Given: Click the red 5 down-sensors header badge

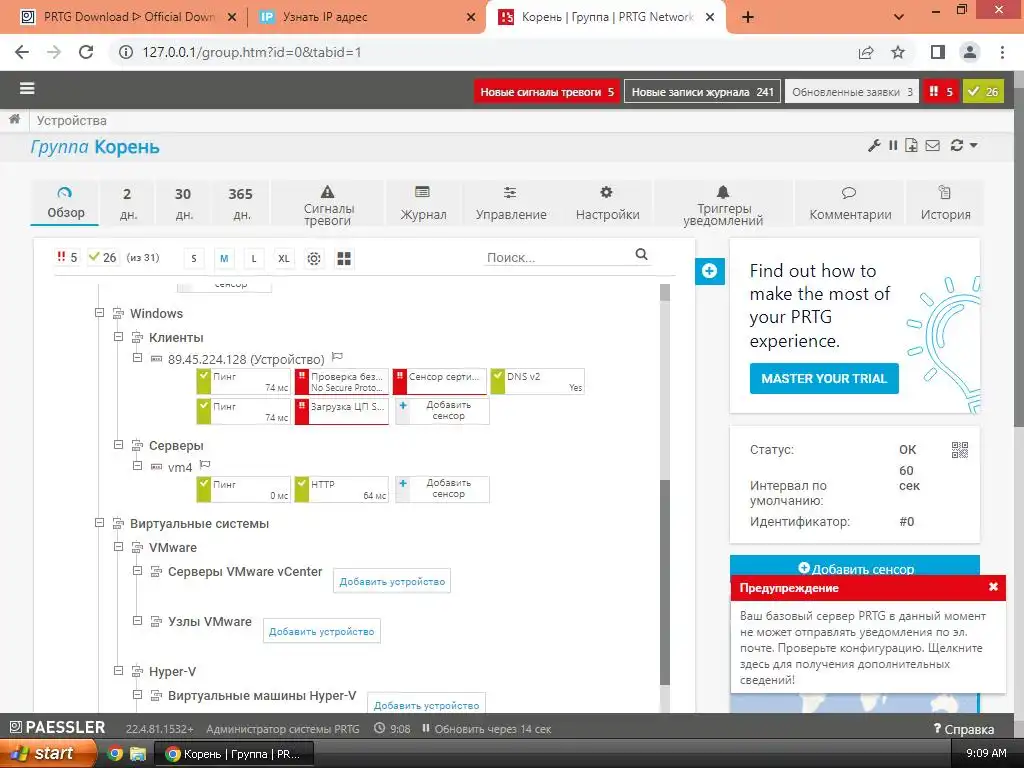Looking at the screenshot, I should [941, 91].
